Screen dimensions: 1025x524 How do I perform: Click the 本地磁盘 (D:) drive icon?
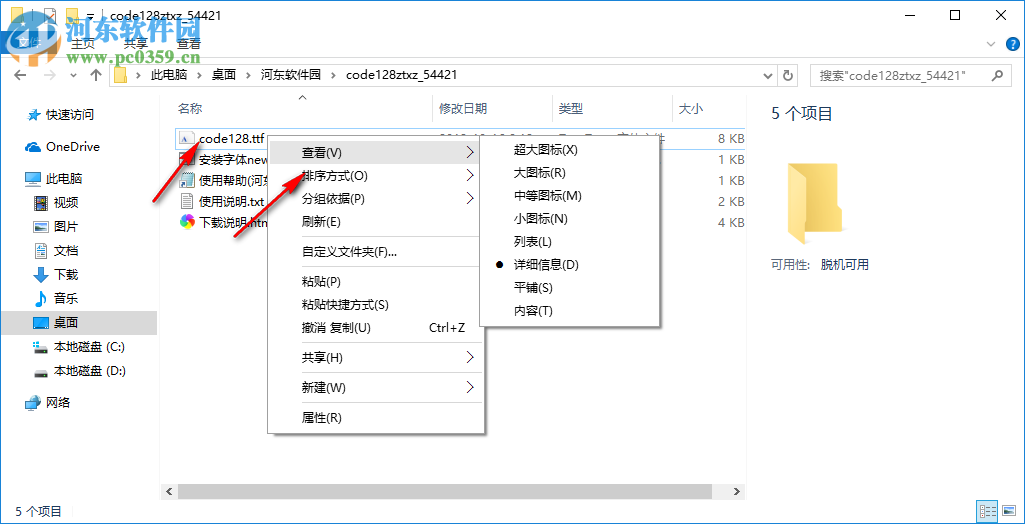(41, 372)
